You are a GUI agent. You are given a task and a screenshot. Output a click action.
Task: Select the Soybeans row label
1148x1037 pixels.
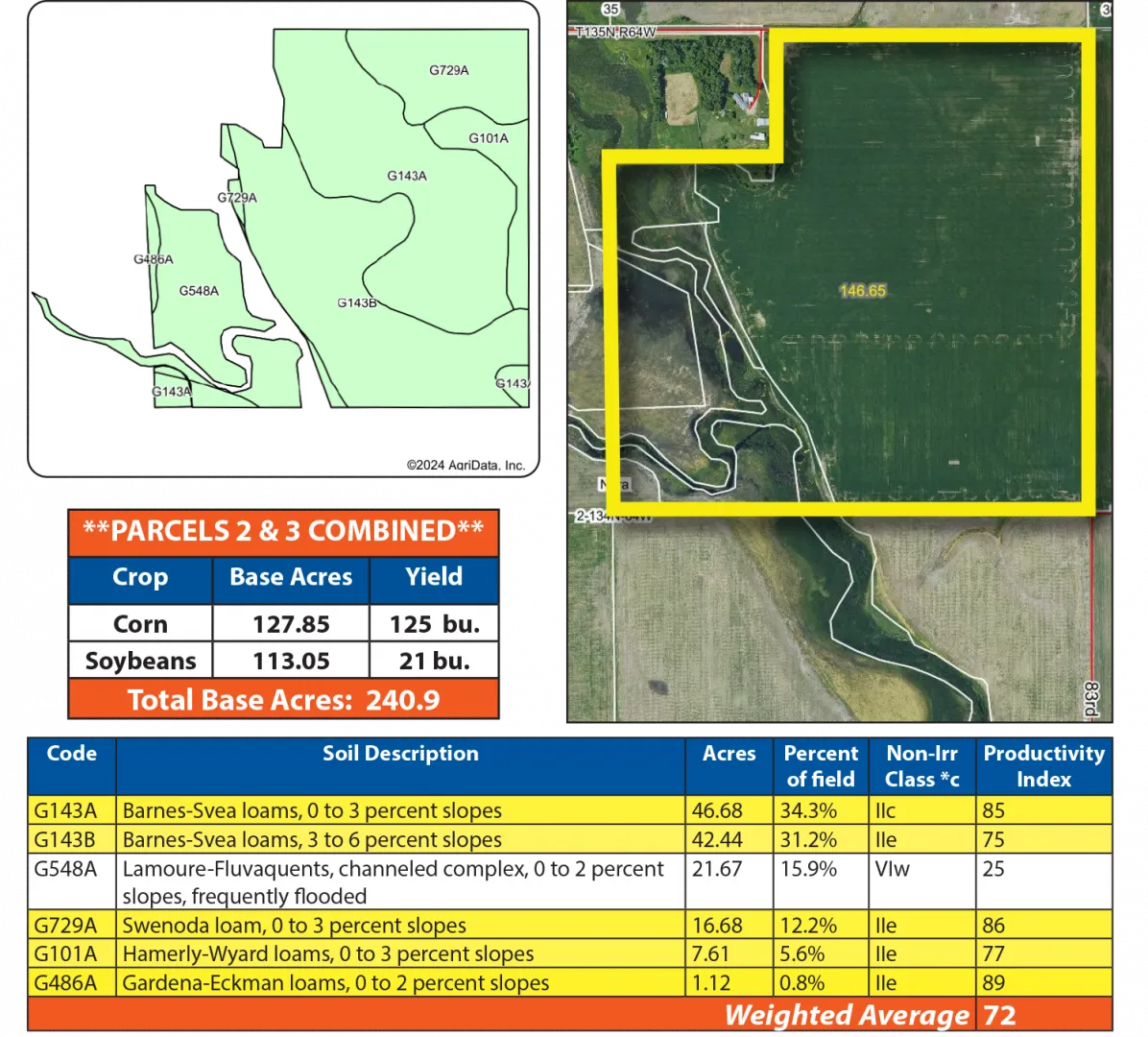[140, 662]
